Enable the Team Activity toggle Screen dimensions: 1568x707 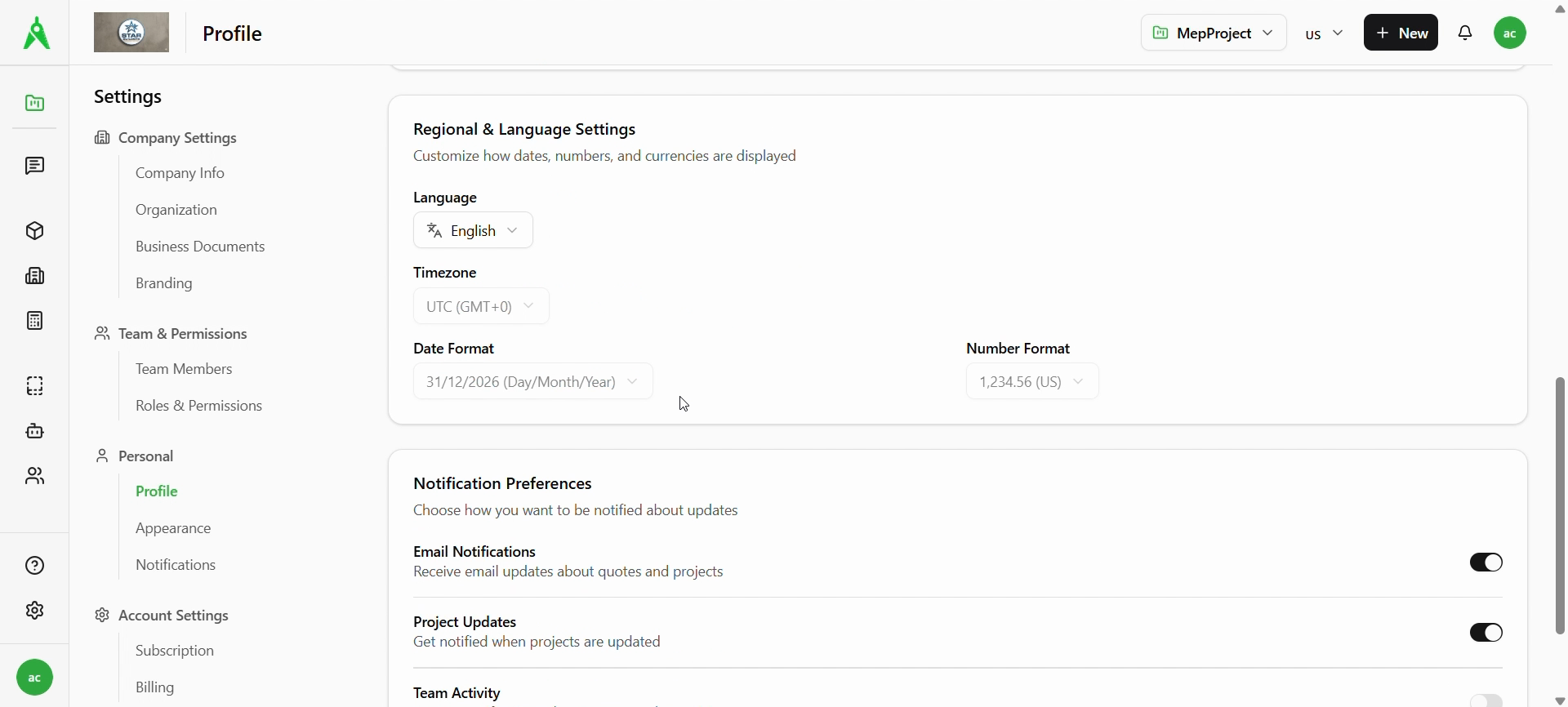[1486, 700]
